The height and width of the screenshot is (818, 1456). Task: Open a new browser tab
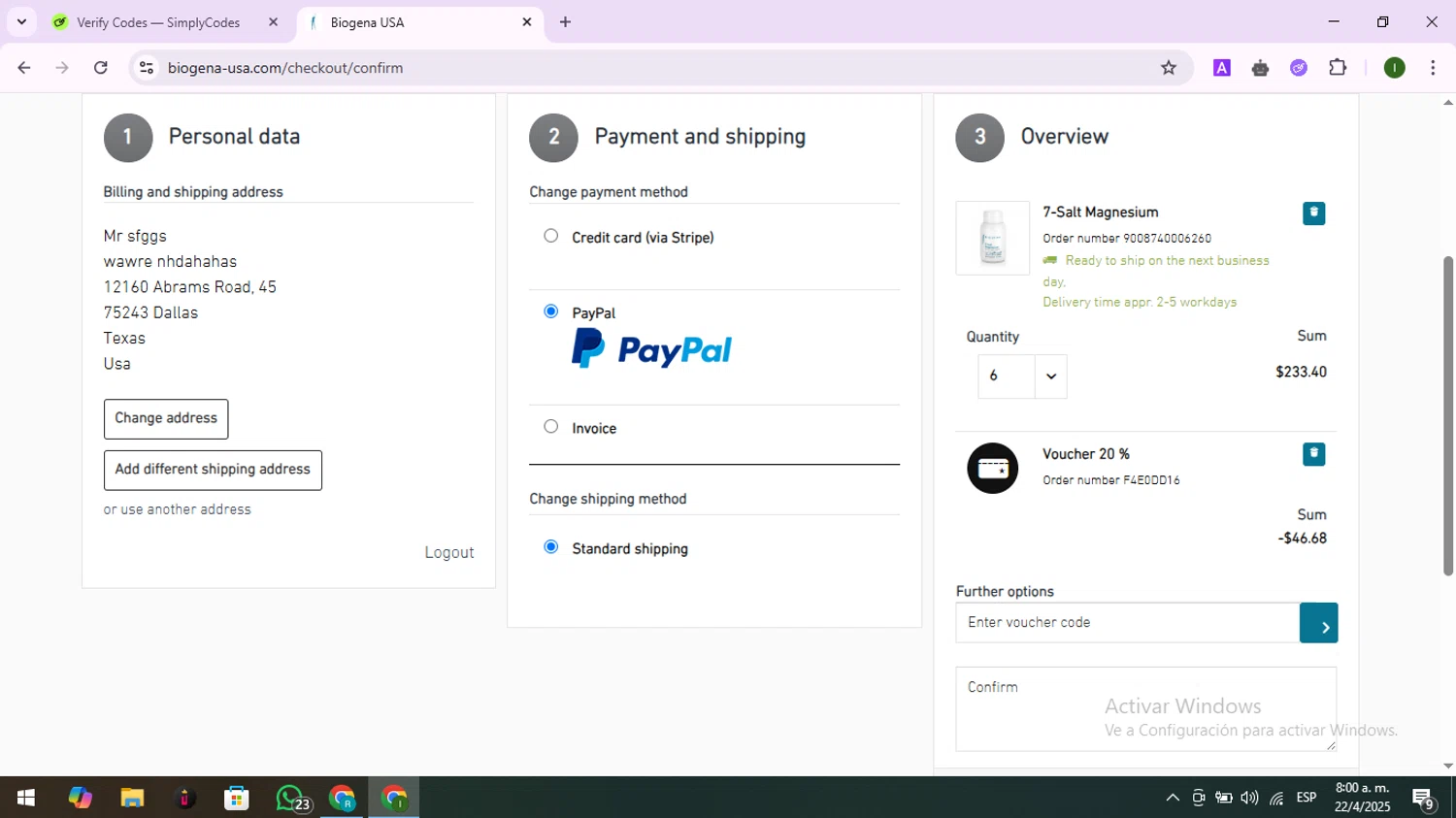tap(565, 22)
